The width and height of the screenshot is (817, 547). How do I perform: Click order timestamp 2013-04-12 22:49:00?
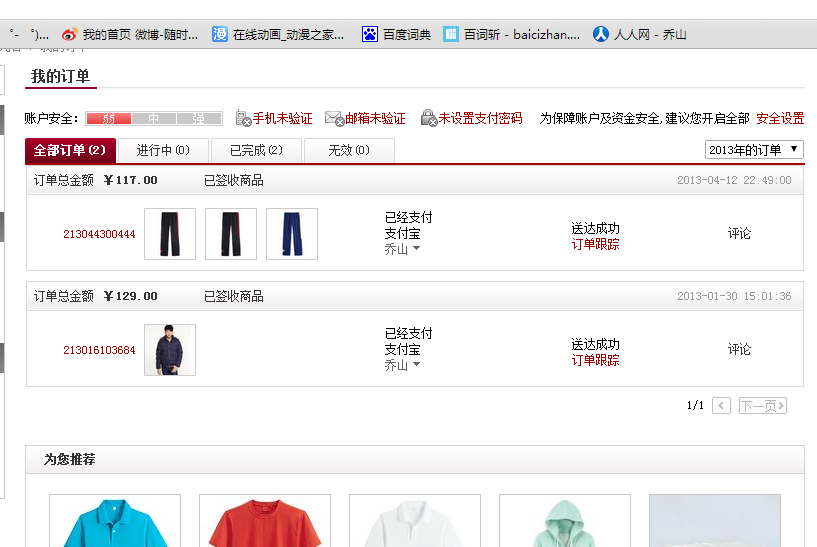734,180
